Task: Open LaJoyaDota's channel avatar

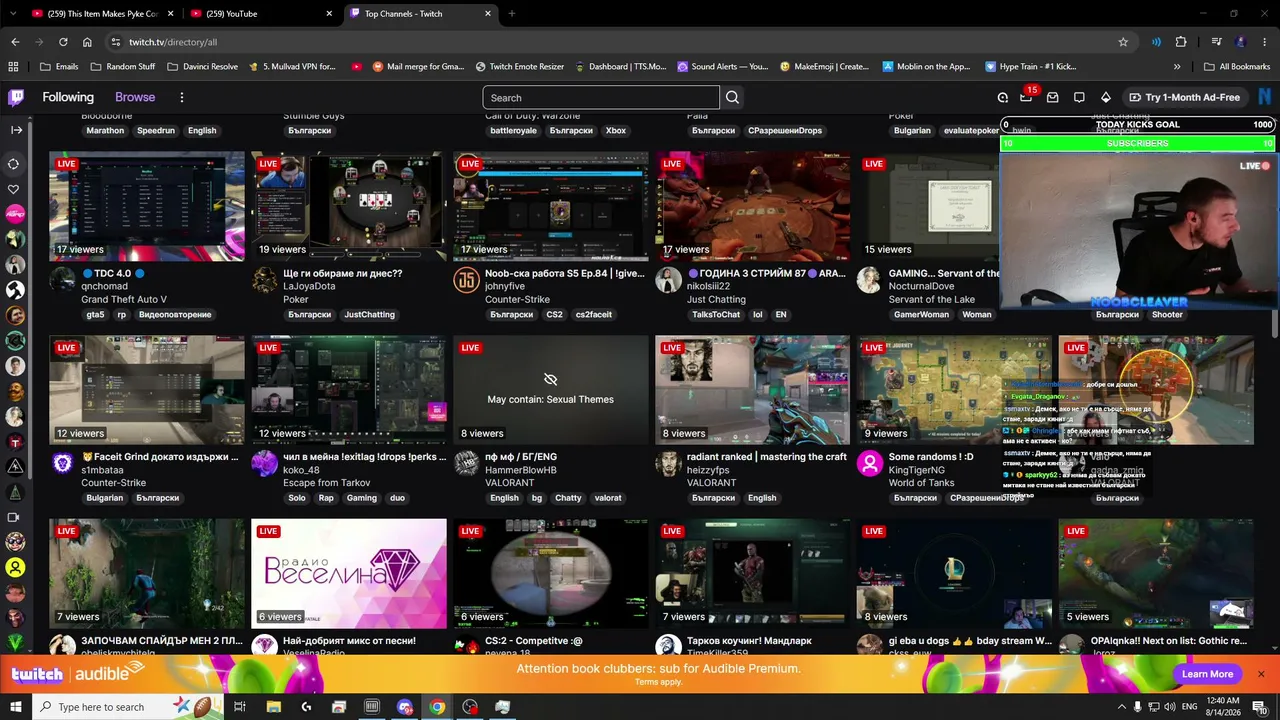Action: tap(264, 280)
